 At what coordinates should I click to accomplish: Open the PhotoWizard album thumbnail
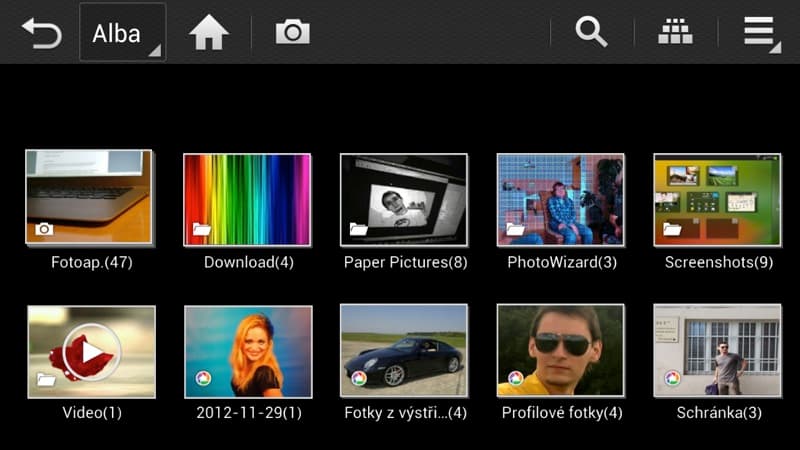[560, 199]
